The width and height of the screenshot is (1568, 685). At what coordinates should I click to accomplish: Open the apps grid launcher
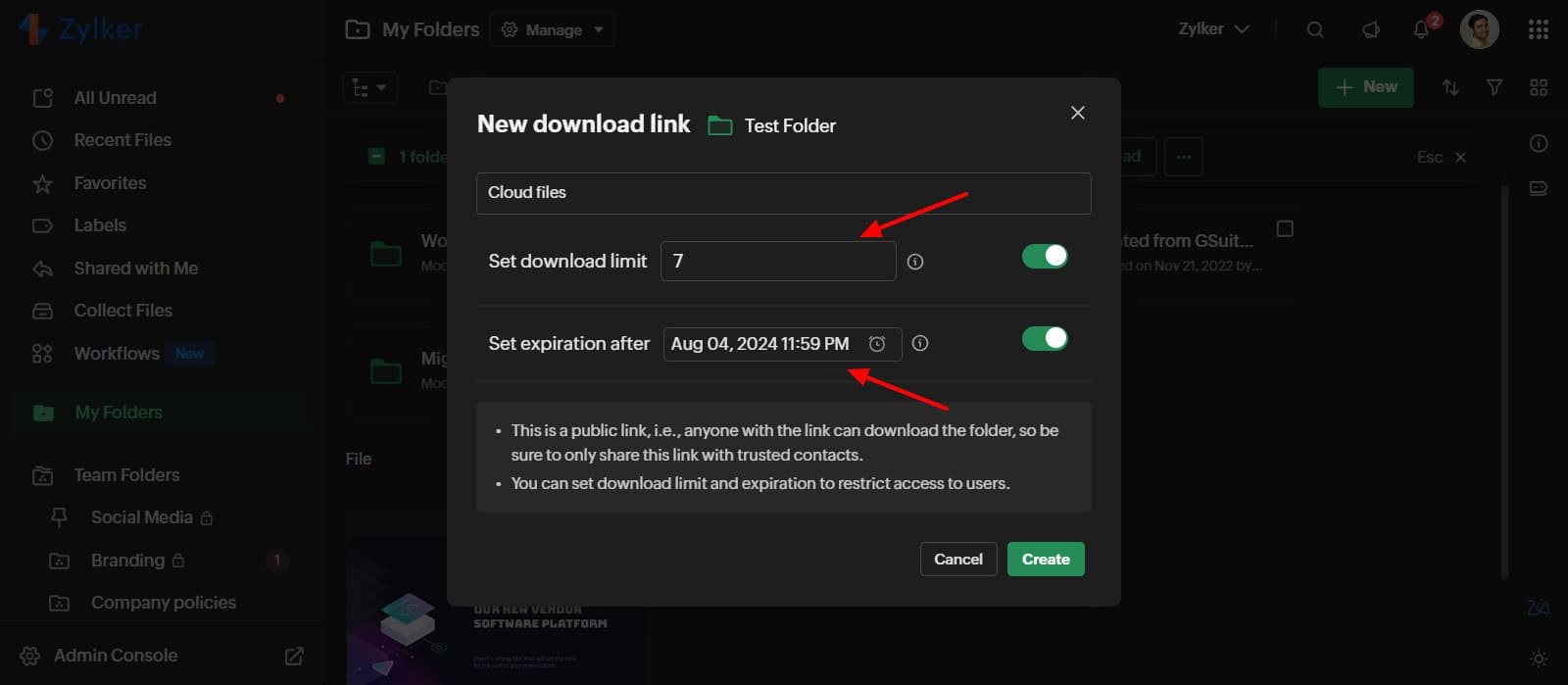(x=1539, y=30)
